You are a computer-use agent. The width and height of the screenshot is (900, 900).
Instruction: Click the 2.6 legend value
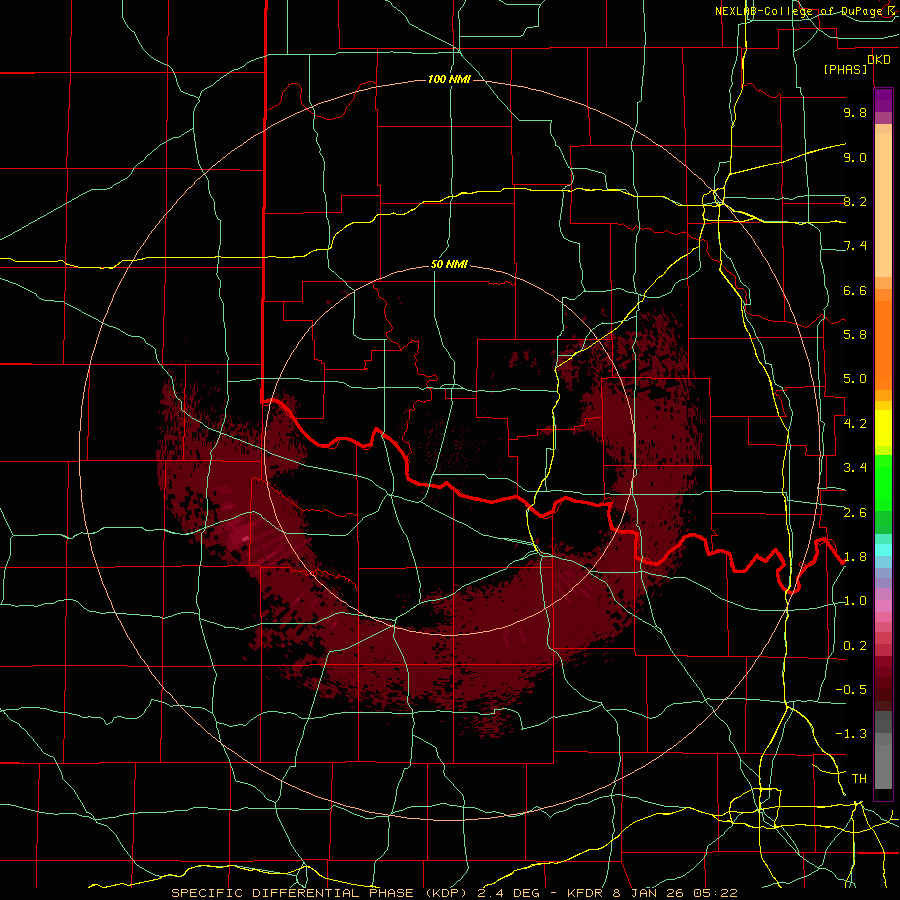[855, 513]
